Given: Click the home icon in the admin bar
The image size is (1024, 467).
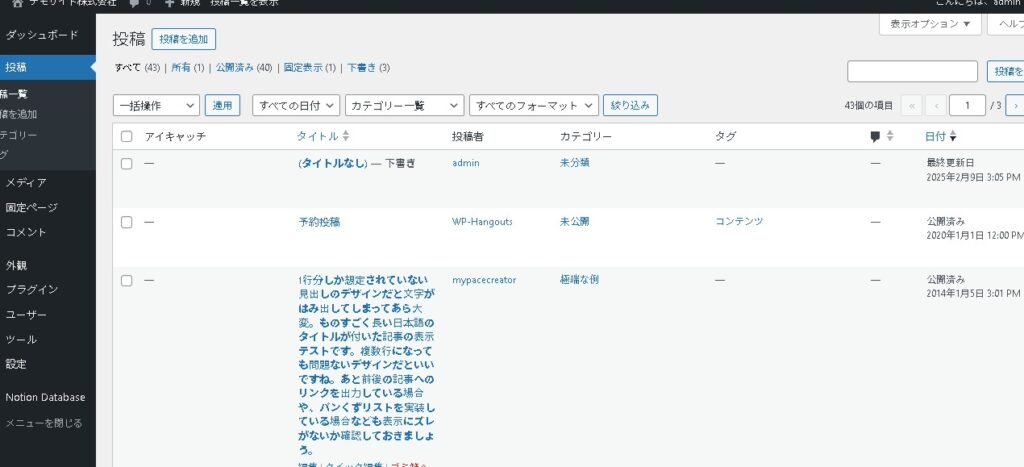Looking at the screenshot, I should (16, 3).
